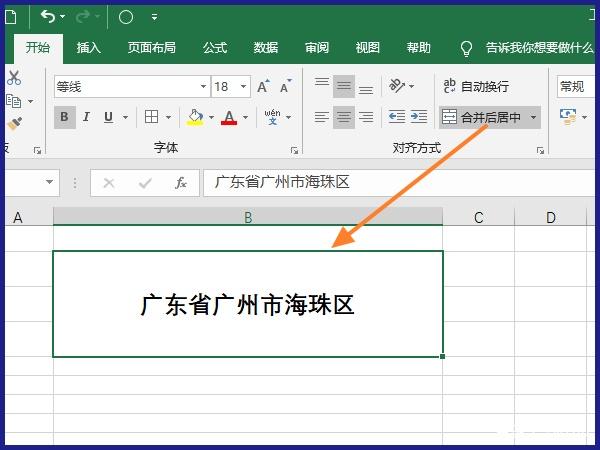This screenshot has width=600, height=450.
Task: Open the 插入 ribbon tab
Action: (x=88, y=48)
